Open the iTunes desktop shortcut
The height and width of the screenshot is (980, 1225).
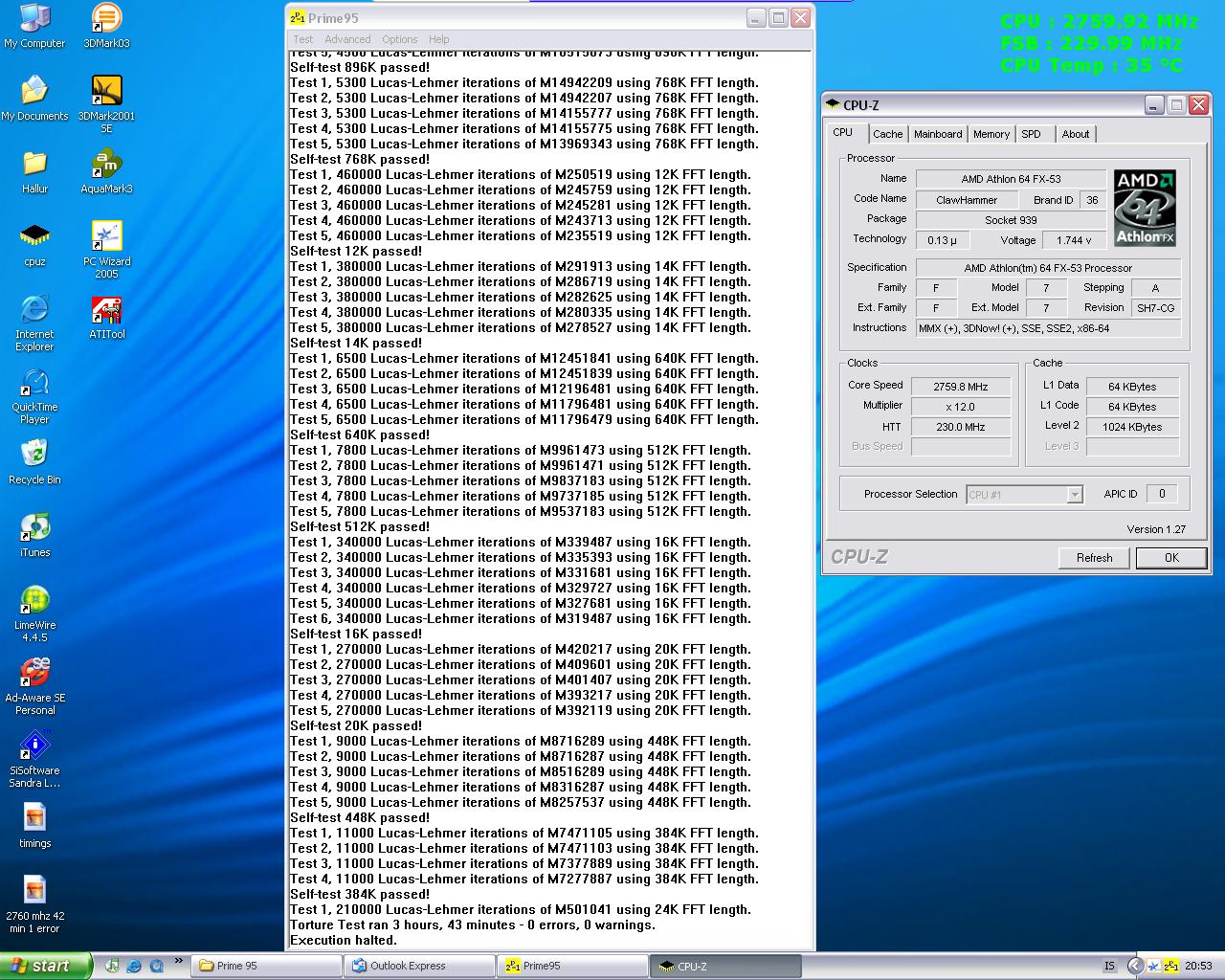pos(34,528)
